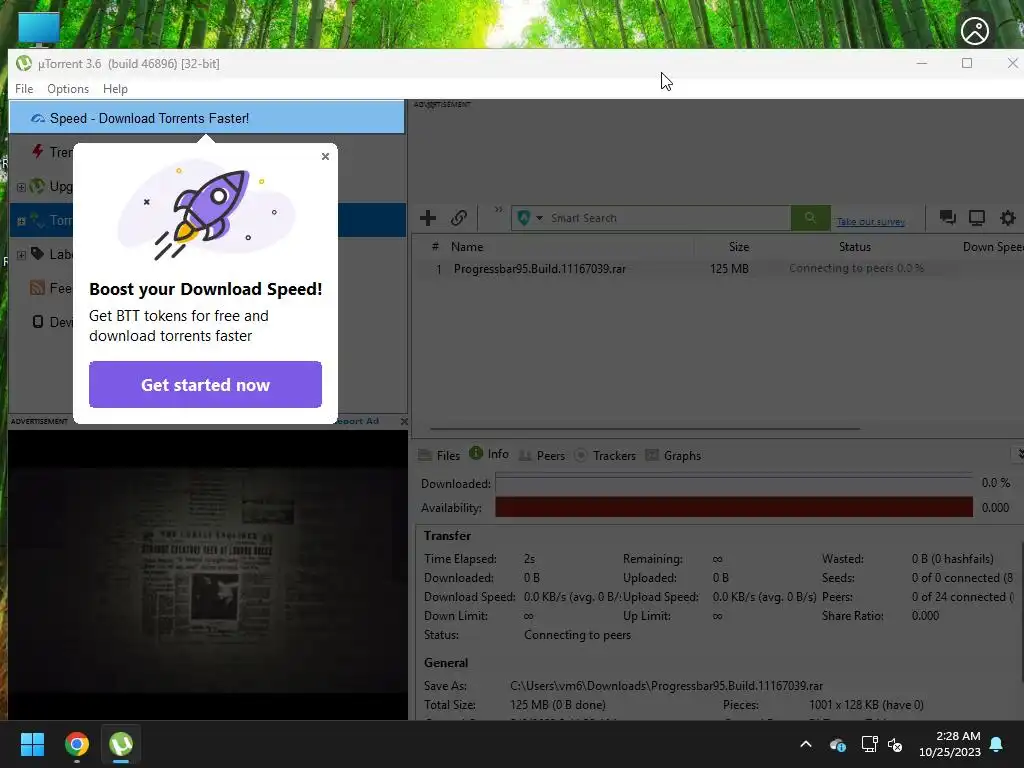
Task: Close the bottom-left advertisement
Action: [404, 421]
